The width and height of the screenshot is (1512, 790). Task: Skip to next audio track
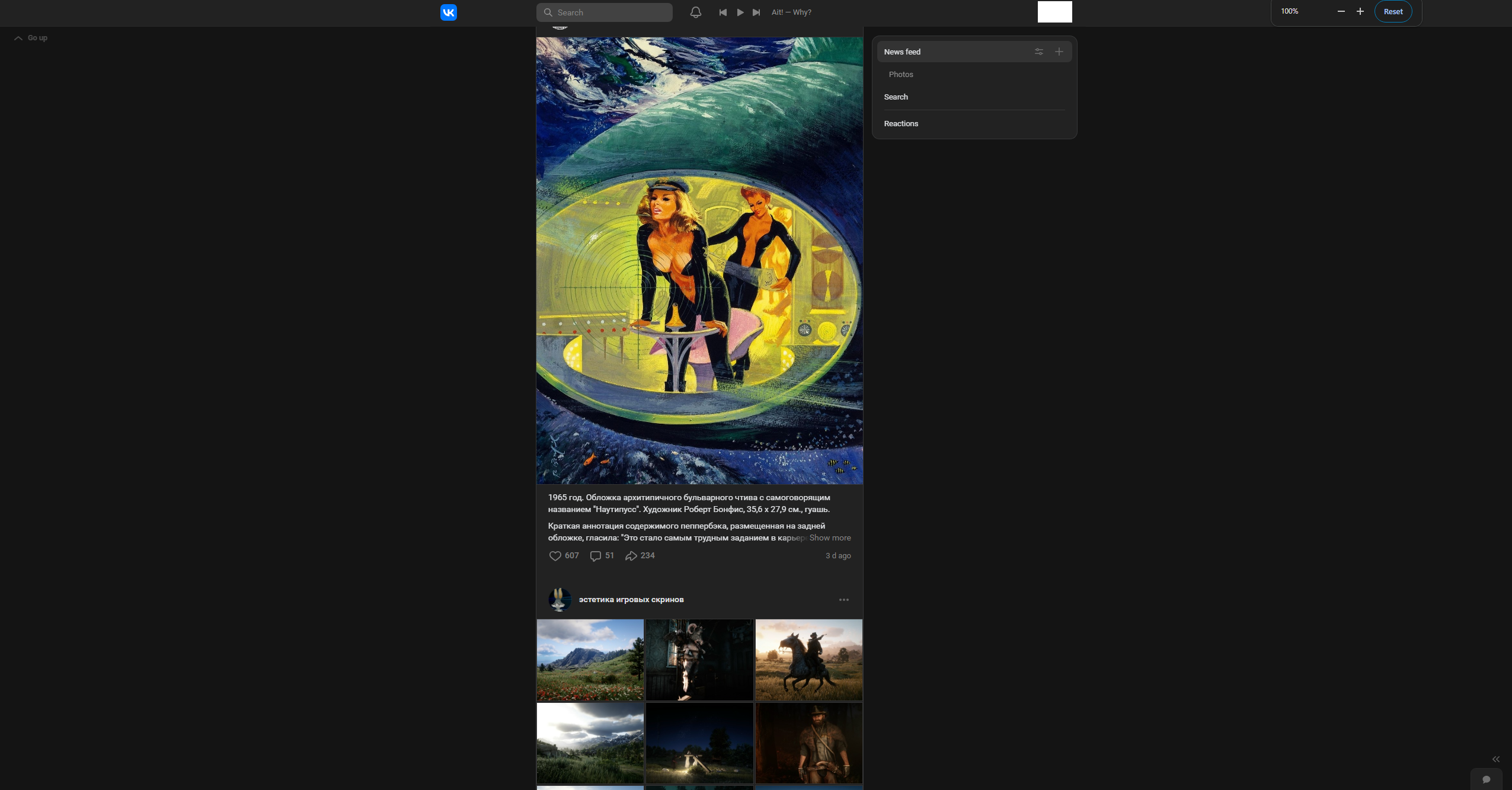point(756,12)
